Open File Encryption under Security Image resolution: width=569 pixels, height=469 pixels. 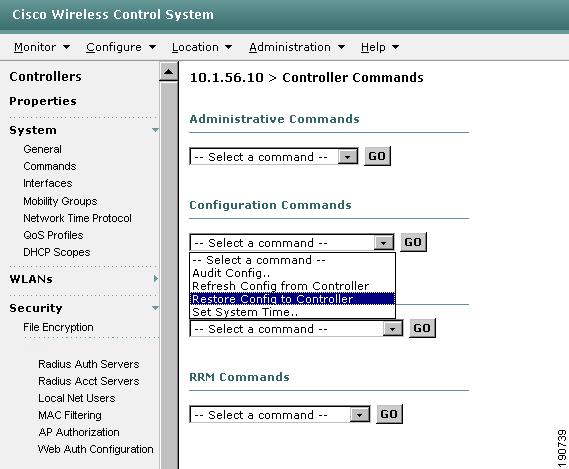[x=58, y=327]
